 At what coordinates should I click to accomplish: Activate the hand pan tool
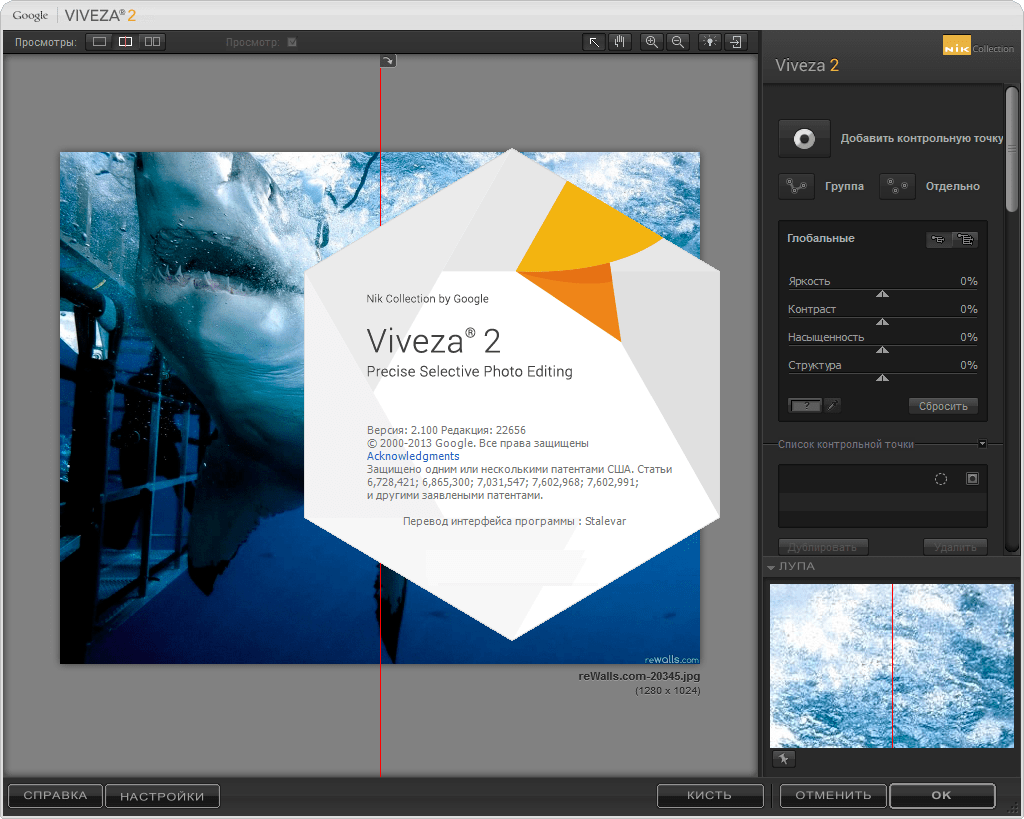pyautogui.click(x=619, y=42)
